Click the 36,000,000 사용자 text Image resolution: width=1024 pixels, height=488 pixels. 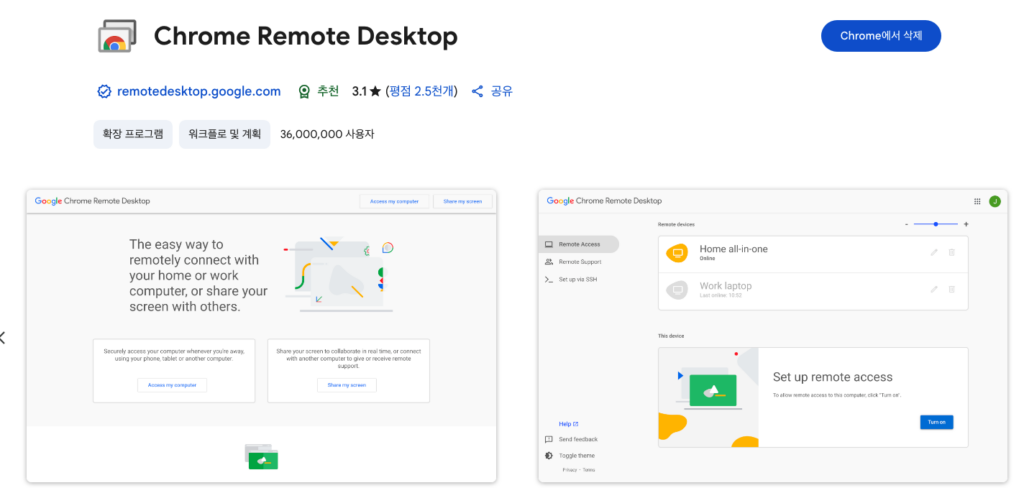[327, 134]
